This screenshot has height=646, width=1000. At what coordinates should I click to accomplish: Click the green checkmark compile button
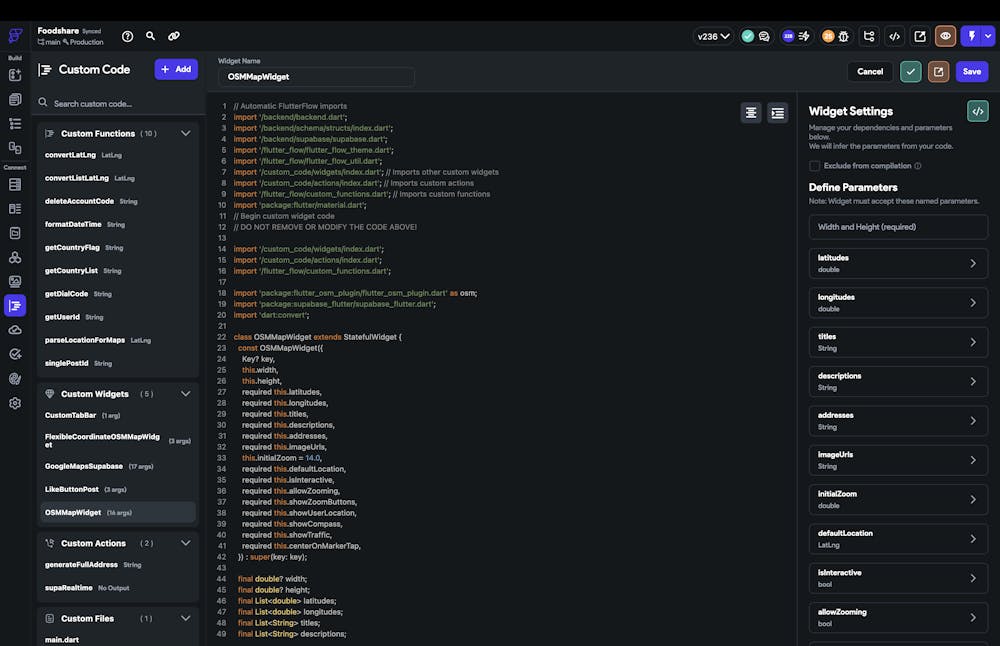click(910, 71)
